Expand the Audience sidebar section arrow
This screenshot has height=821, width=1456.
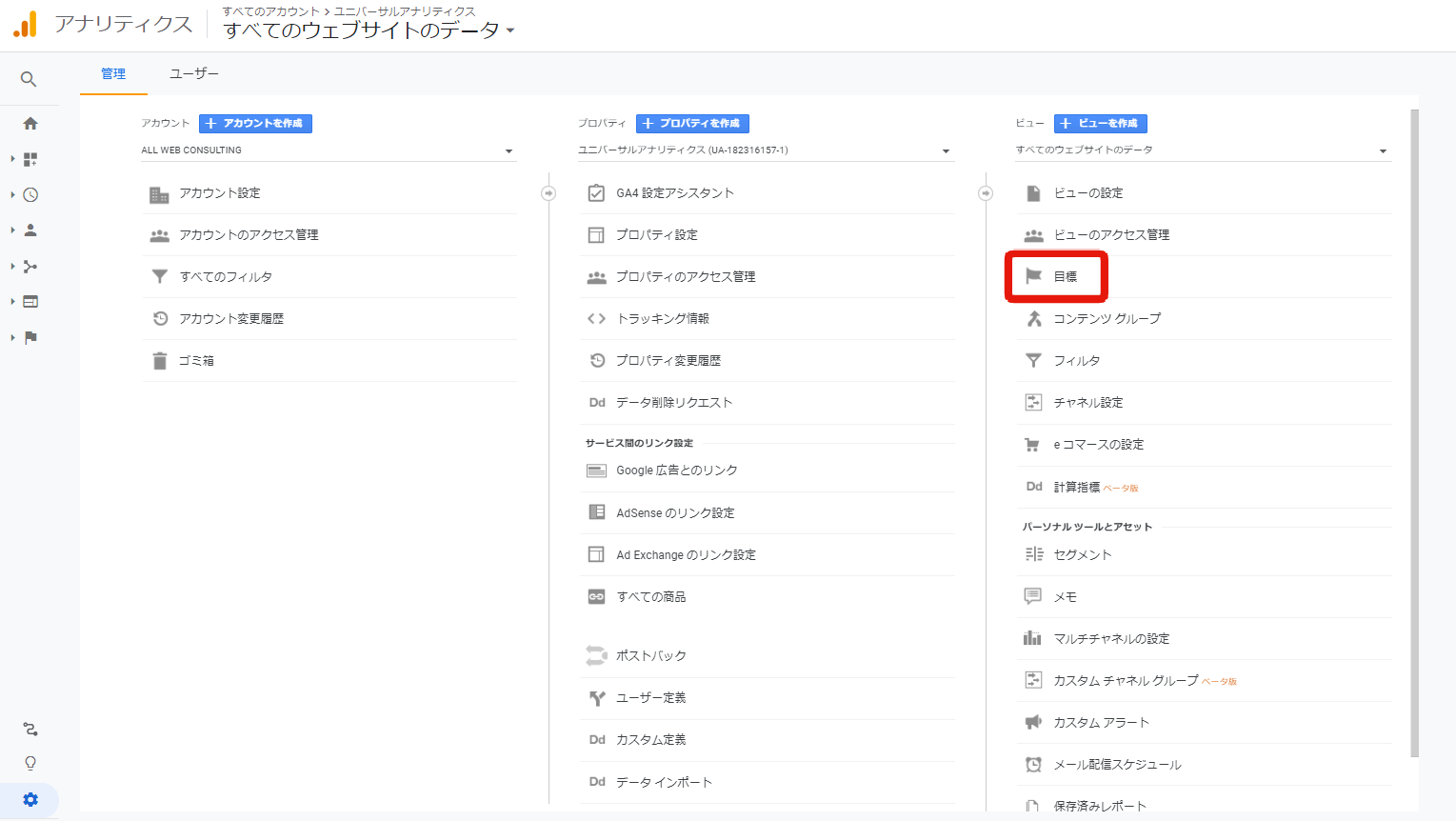click(x=12, y=230)
